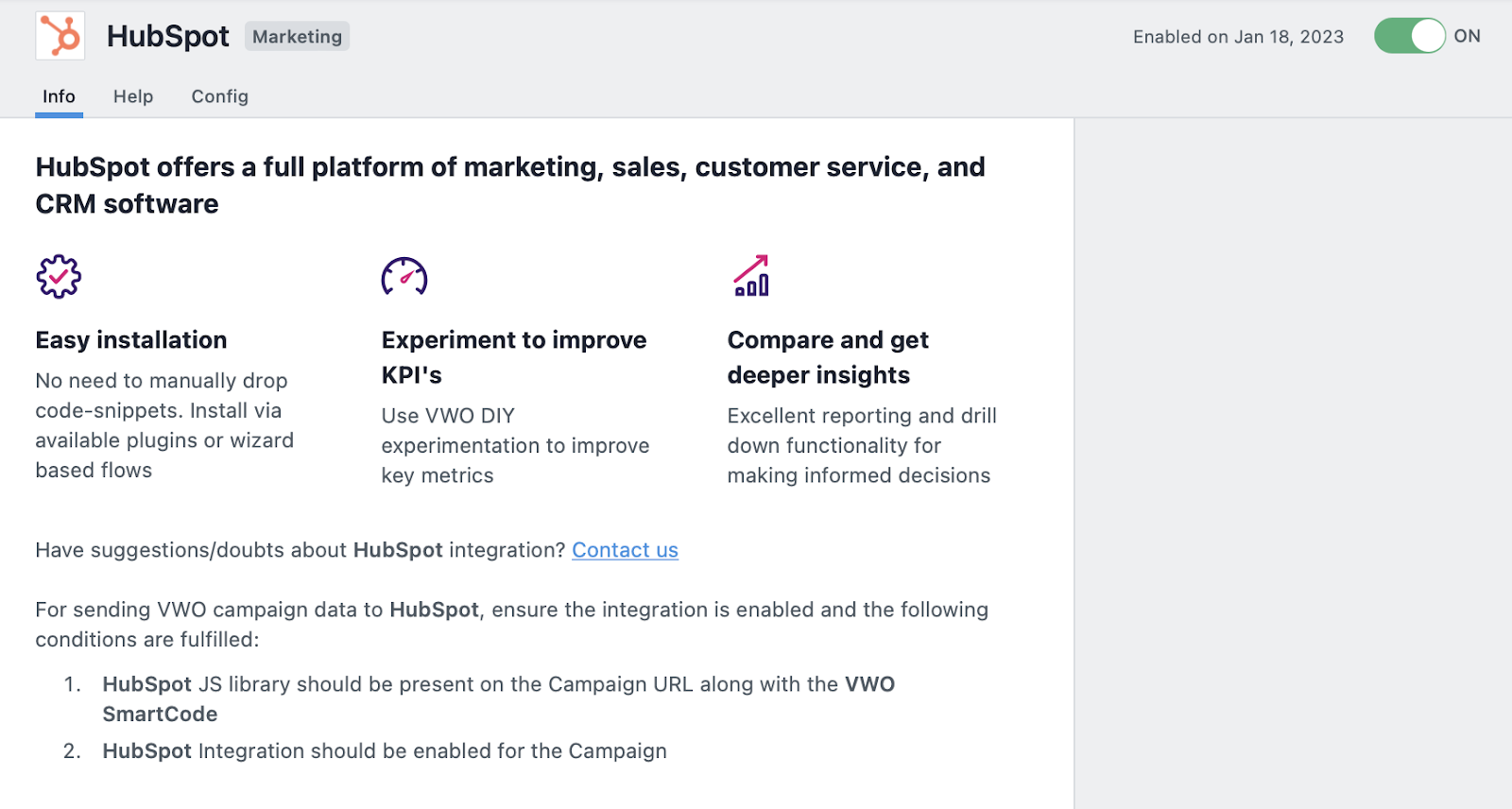Click the speedometer Experiment icon

[404, 277]
